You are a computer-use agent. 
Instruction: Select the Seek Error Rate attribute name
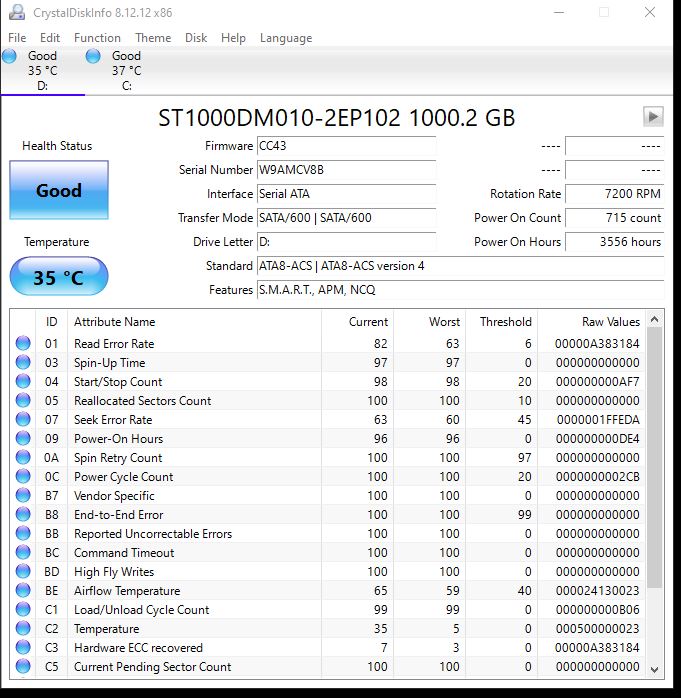click(x=113, y=420)
